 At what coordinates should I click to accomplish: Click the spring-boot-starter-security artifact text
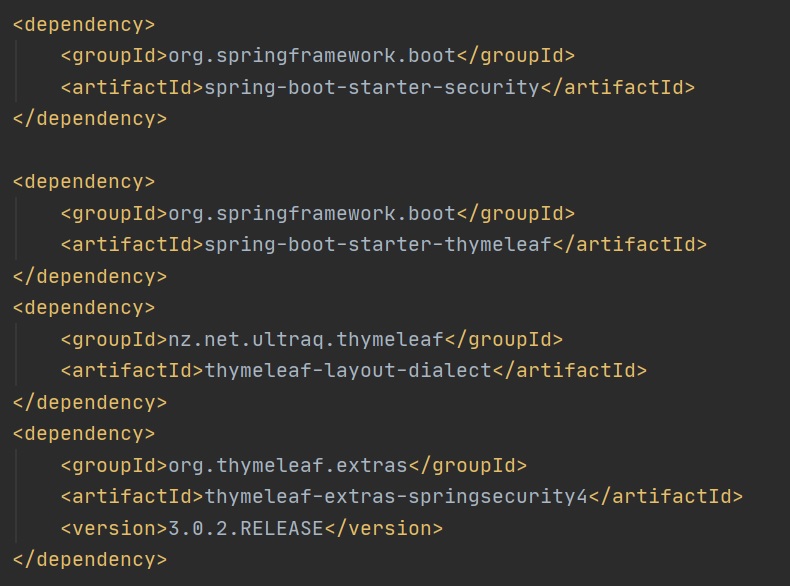(x=372, y=87)
